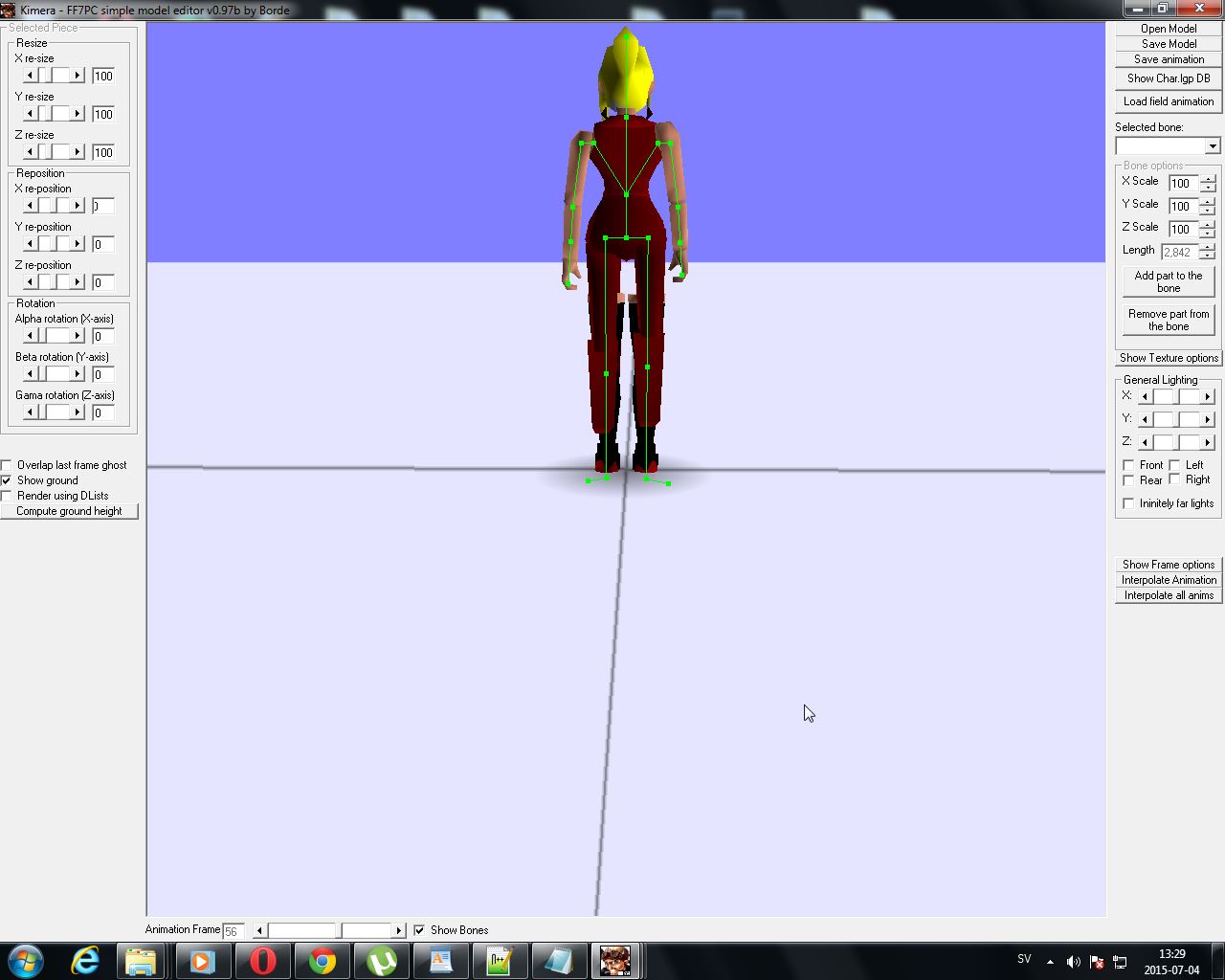
Task: Increase X re-size with right arrow
Action: click(x=78, y=76)
